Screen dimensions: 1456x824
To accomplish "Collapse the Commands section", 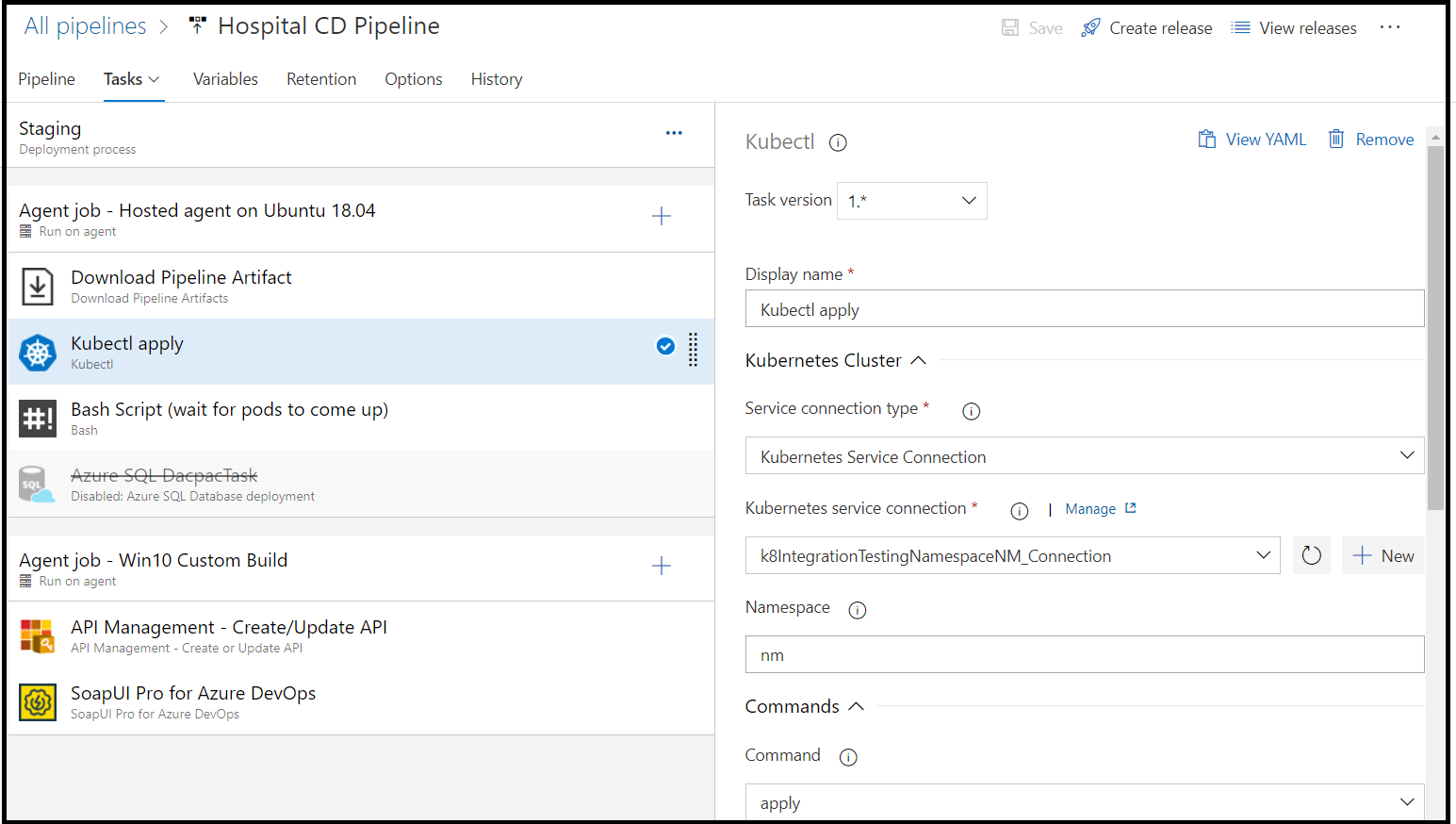I will [x=856, y=706].
